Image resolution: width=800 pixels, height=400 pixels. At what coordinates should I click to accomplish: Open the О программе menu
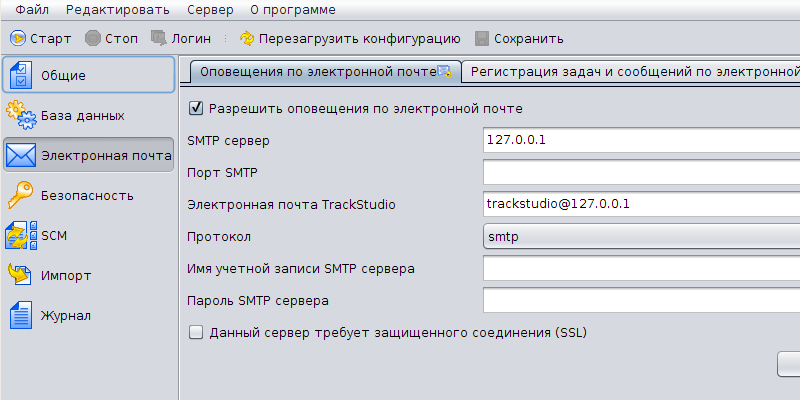293,10
